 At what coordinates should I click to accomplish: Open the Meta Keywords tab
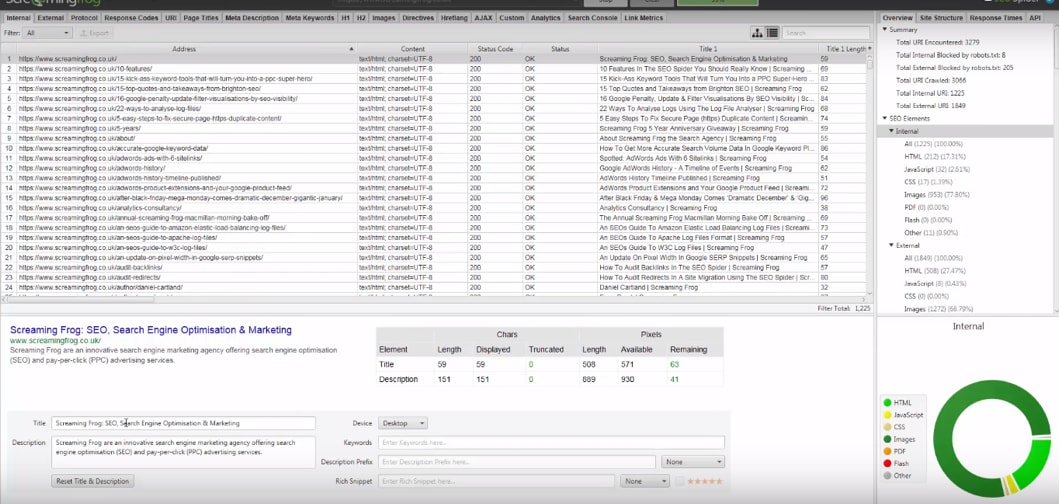pyautogui.click(x=309, y=18)
